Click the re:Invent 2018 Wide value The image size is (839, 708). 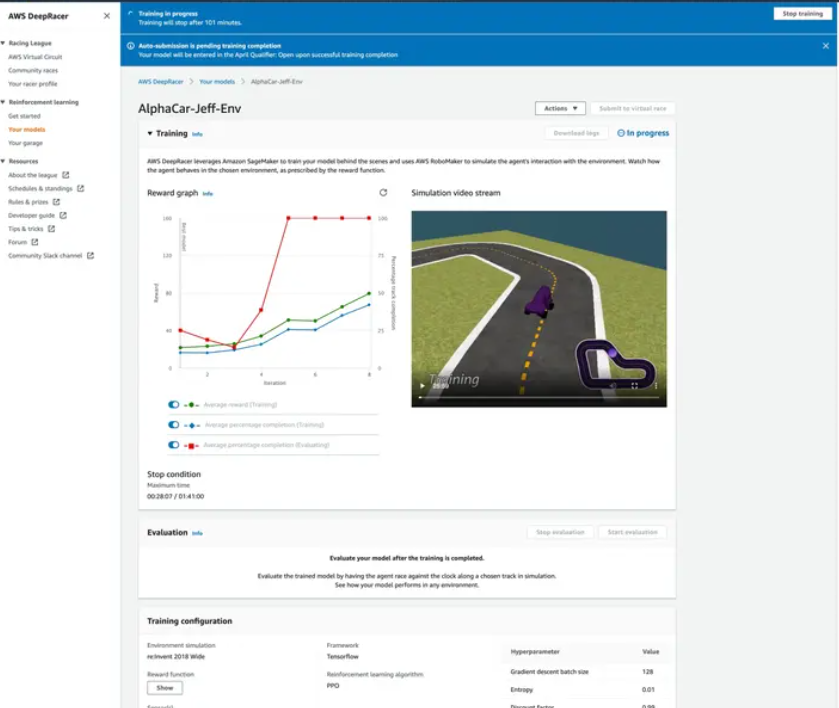176,656
